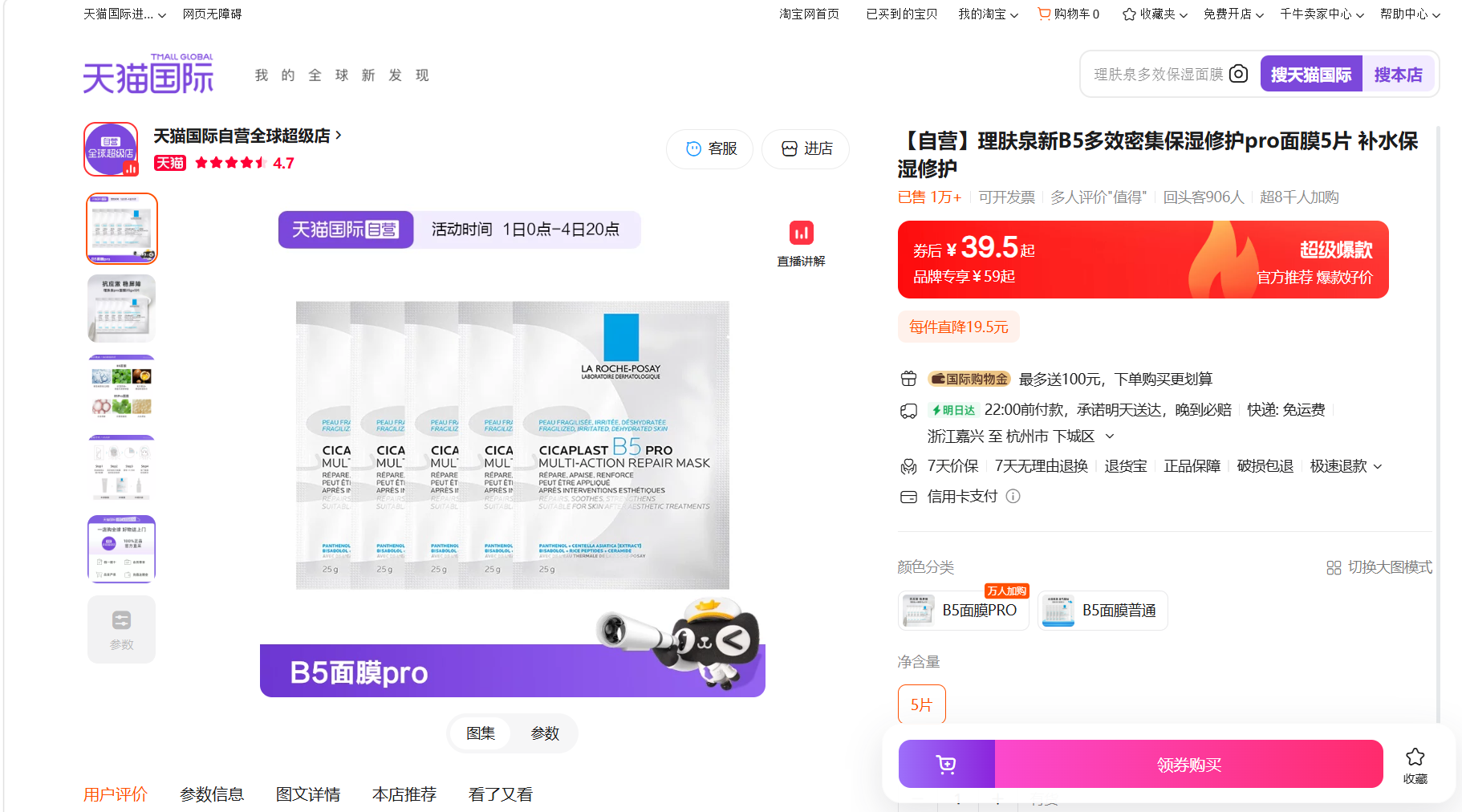Image resolution: width=1462 pixels, height=812 pixels.
Task: Click the Tmall Global logo
Action: (x=148, y=74)
